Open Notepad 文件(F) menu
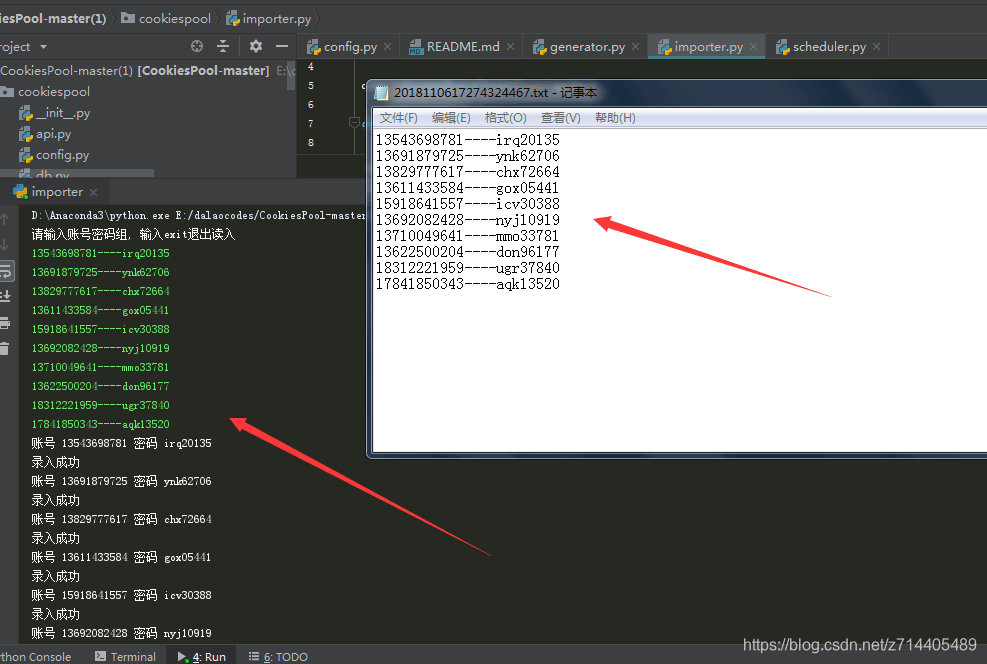987x664 pixels. [x=398, y=118]
